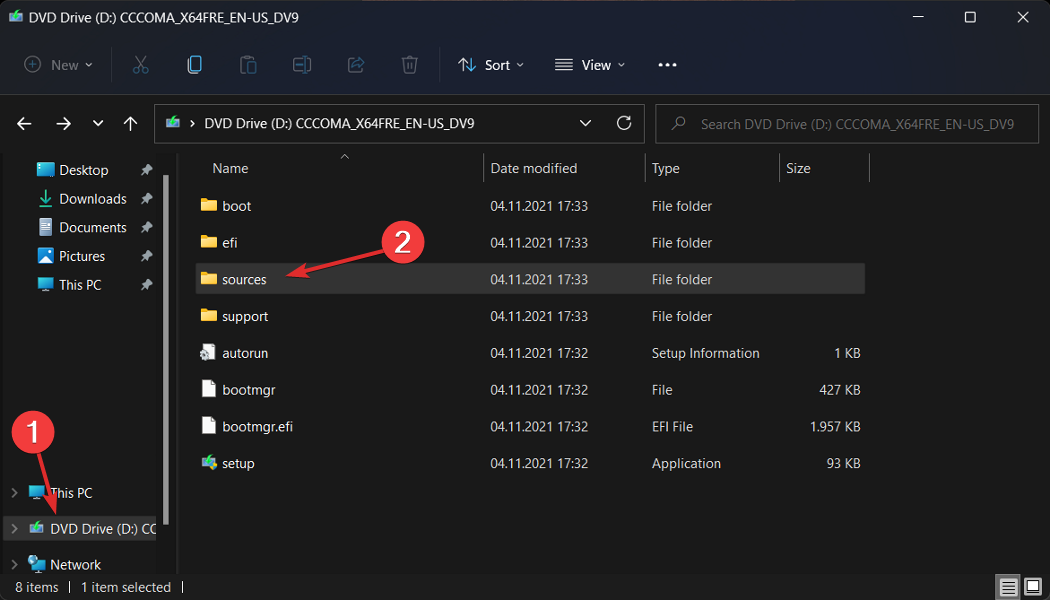
Task: Click the Share icon in the toolbar
Action: [x=355, y=64]
